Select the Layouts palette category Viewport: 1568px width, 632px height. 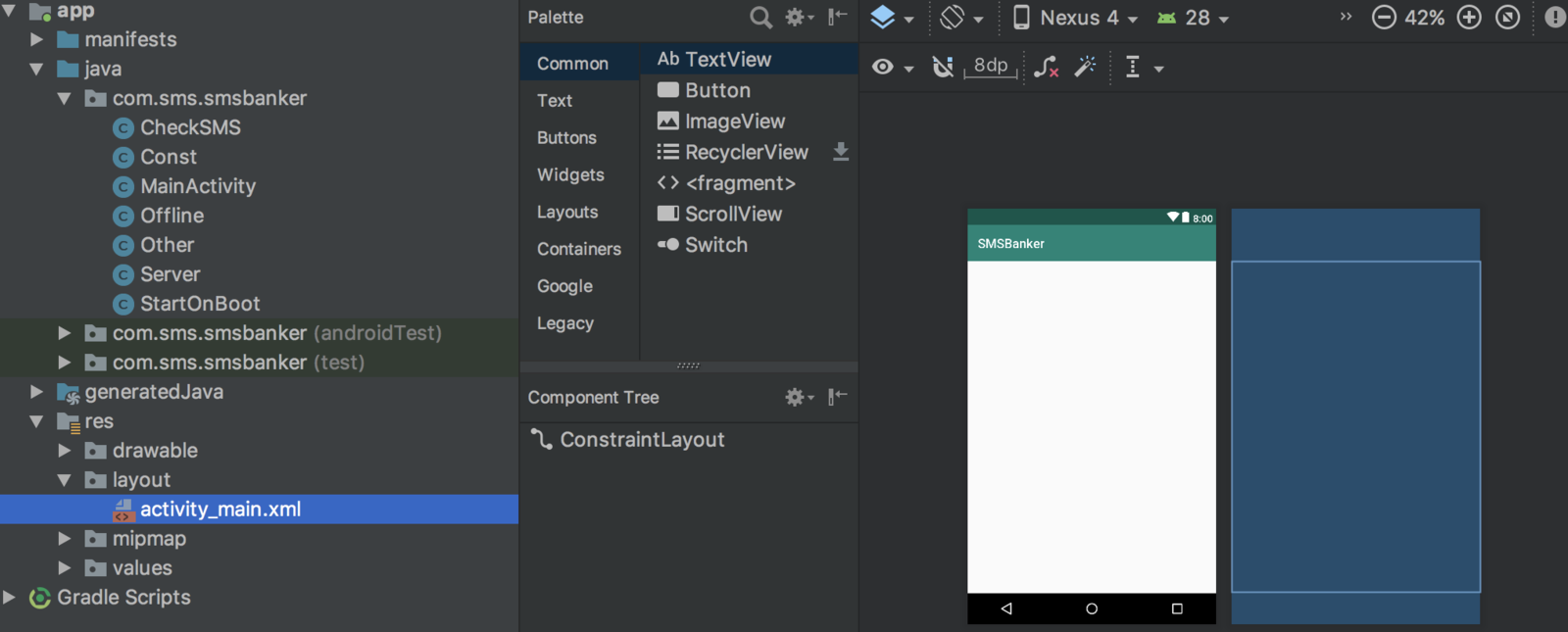click(x=579, y=213)
